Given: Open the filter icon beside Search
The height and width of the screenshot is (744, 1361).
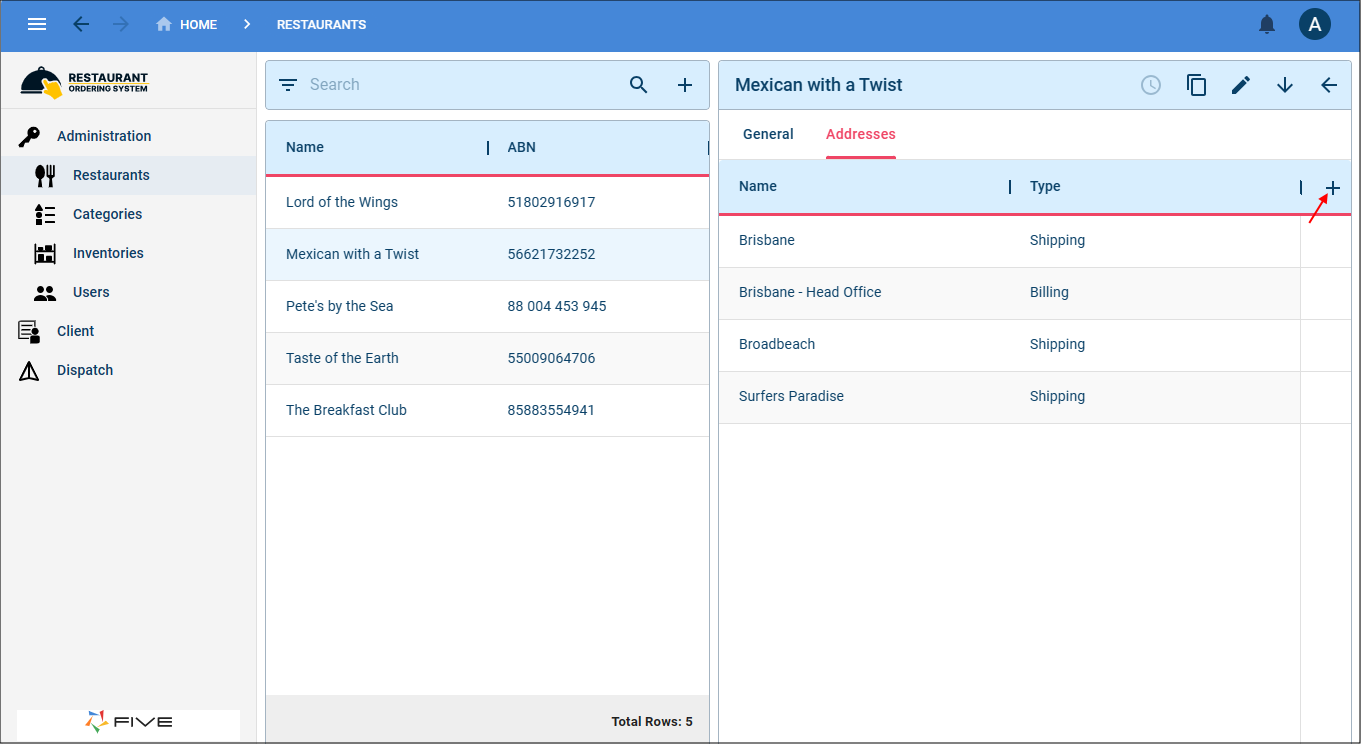Looking at the screenshot, I should [288, 85].
